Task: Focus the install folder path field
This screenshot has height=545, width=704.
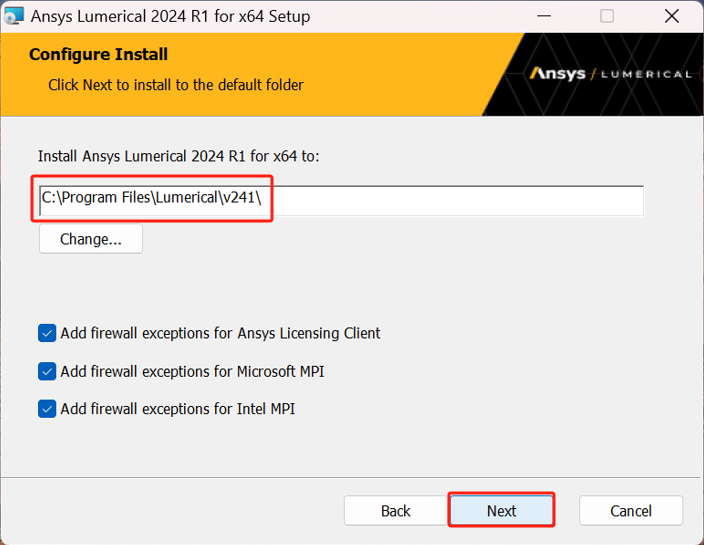Action: coord(340,199)
